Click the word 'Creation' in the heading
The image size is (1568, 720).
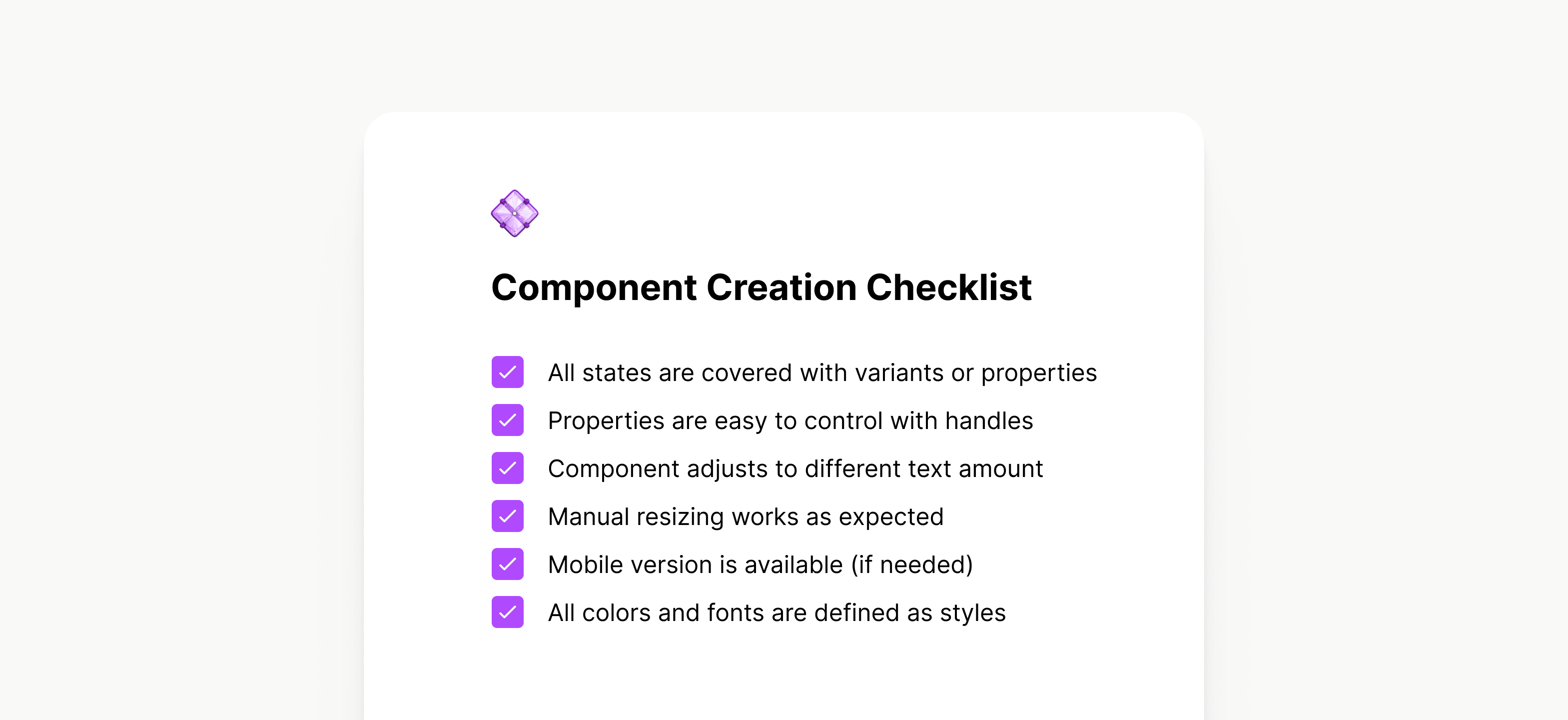[782, 287]
